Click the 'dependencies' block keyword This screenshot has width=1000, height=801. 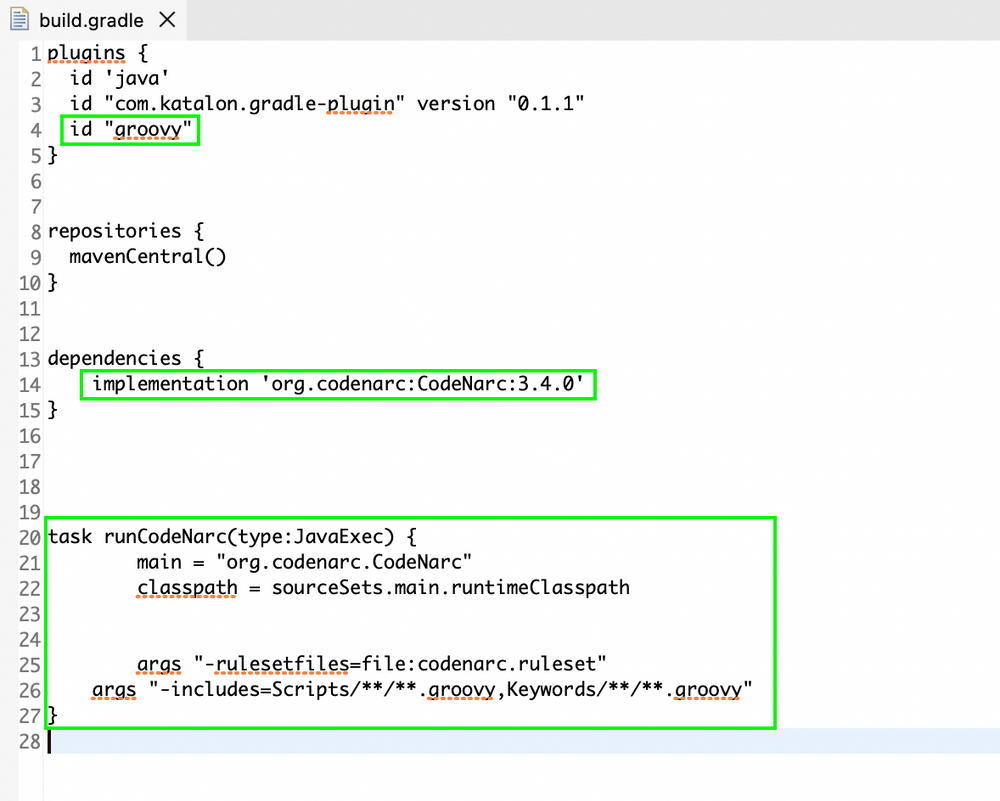[x=114, y=358]
